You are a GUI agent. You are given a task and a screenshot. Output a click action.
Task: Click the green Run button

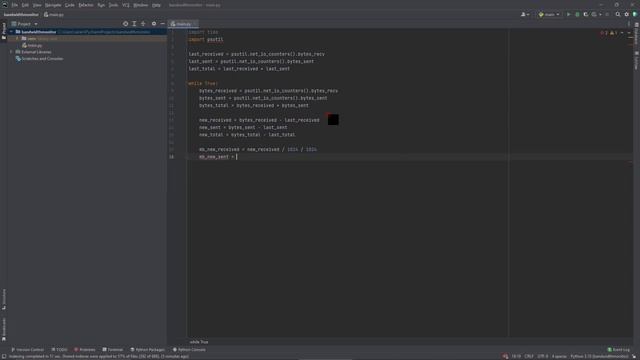pos(568,15)
